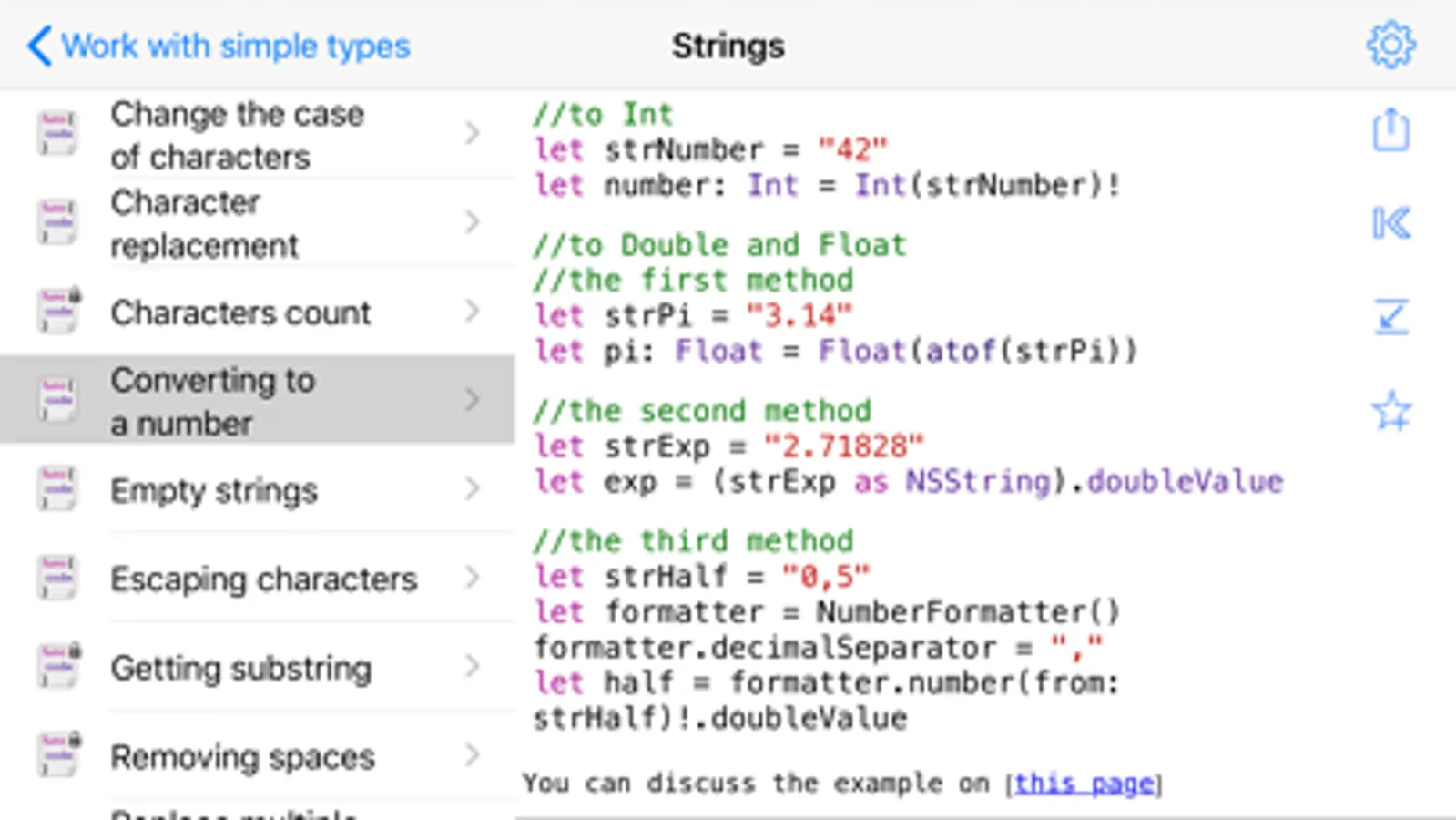
Task: Open the 'this page' discussion link
Action: 1084,784
